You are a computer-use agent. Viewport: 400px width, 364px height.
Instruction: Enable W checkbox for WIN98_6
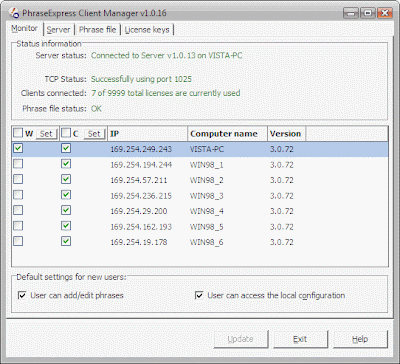[18, 241]
